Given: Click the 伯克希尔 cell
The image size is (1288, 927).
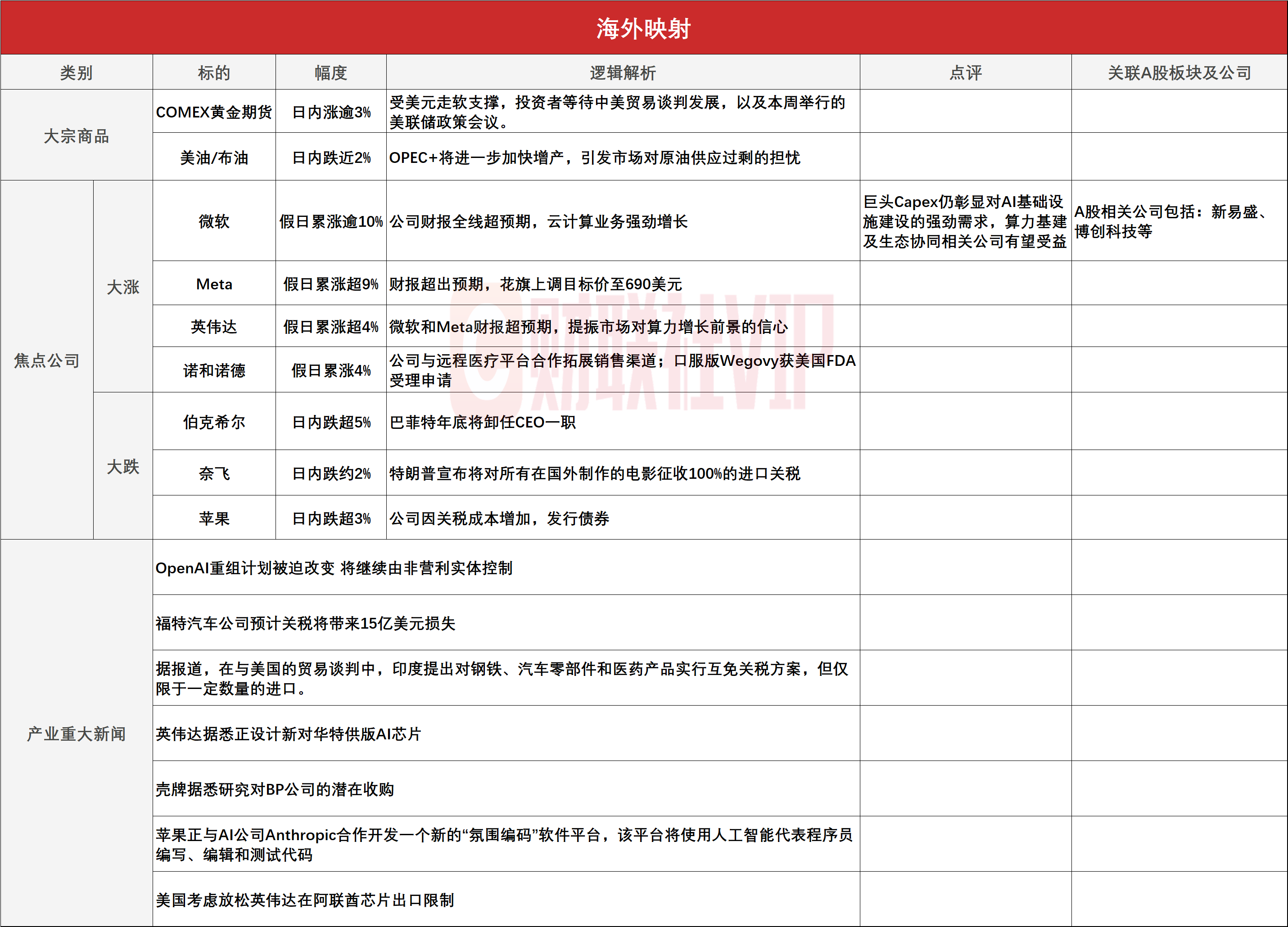Looking at the screenshot, I should pos(213,422).
